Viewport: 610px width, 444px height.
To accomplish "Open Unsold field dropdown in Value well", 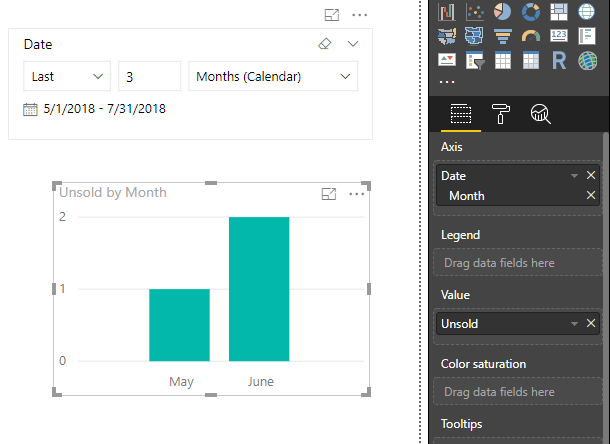I will click(x=574, y=324).
